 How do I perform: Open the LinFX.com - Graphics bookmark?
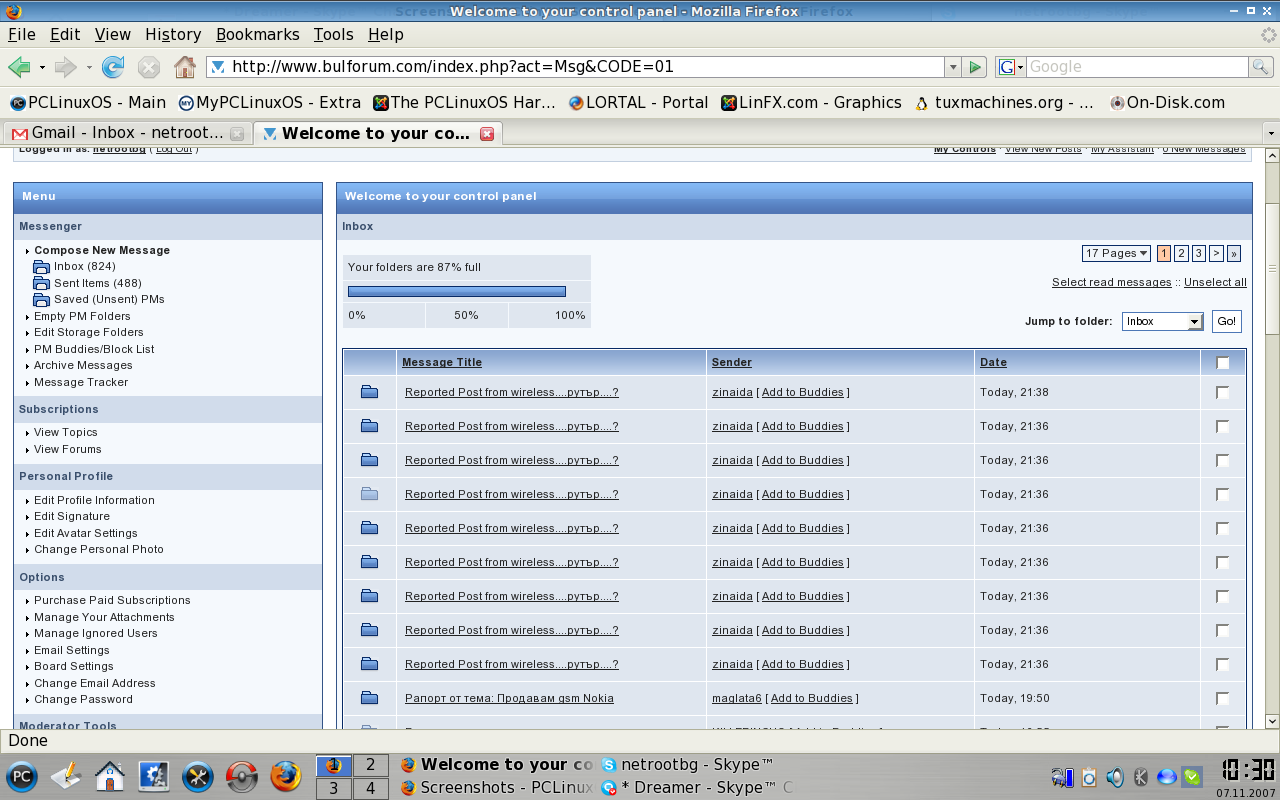click(811, 102)
